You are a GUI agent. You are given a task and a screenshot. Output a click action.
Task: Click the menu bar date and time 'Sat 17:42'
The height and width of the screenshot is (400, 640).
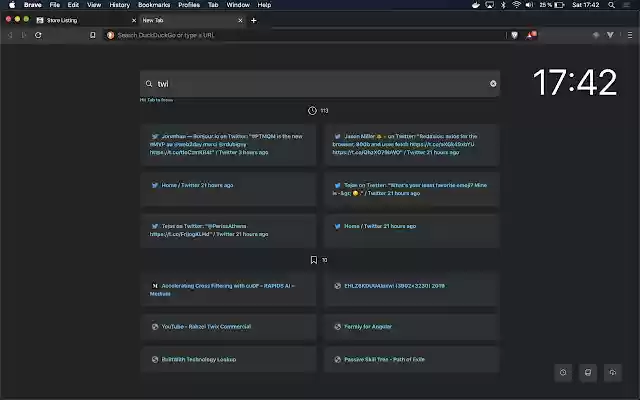[x=586, y=5]
